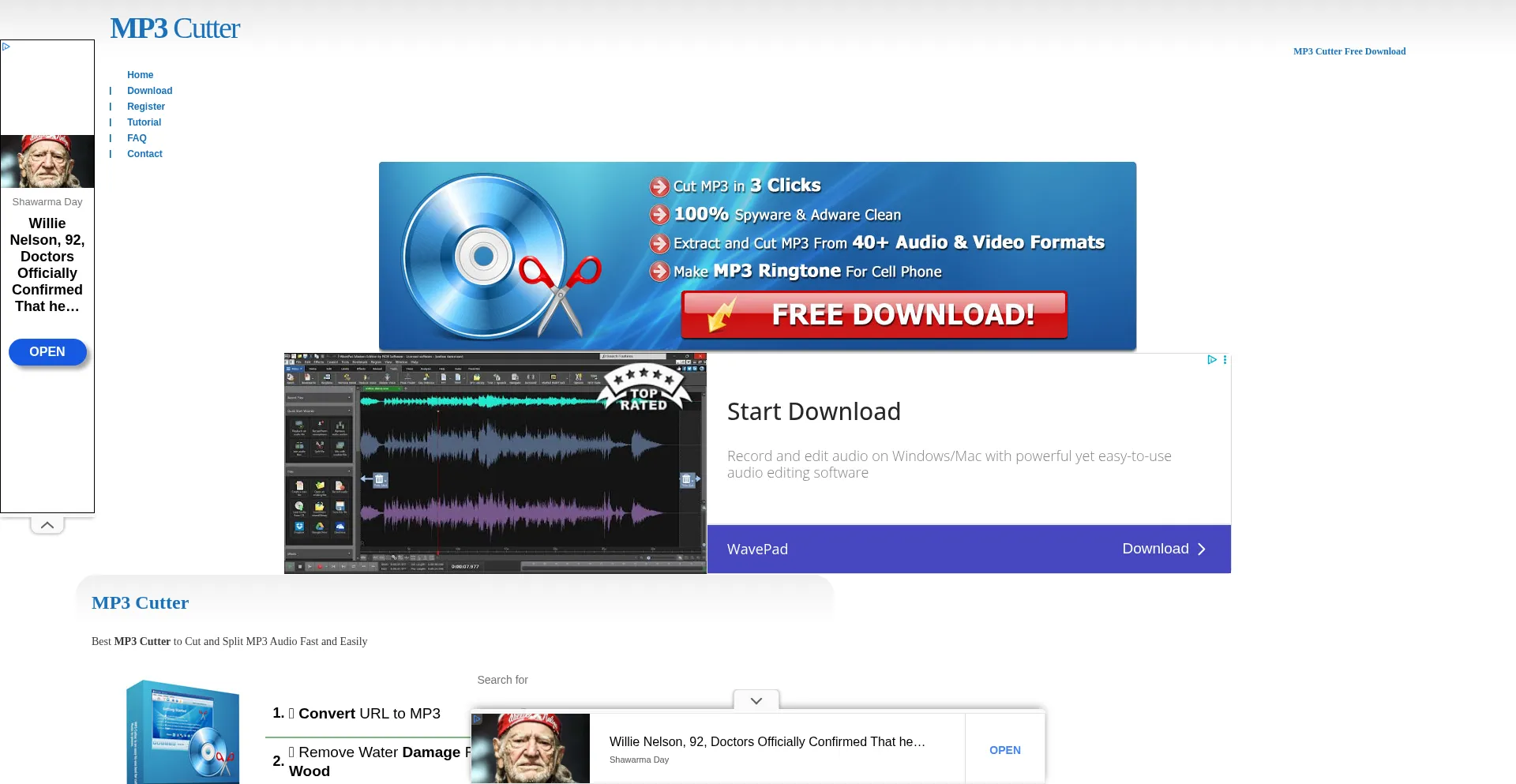The width and height of the screenshot is (1516, 784).
Task: Click the ad description about recording audio
Action: click(x=949, y=464)
